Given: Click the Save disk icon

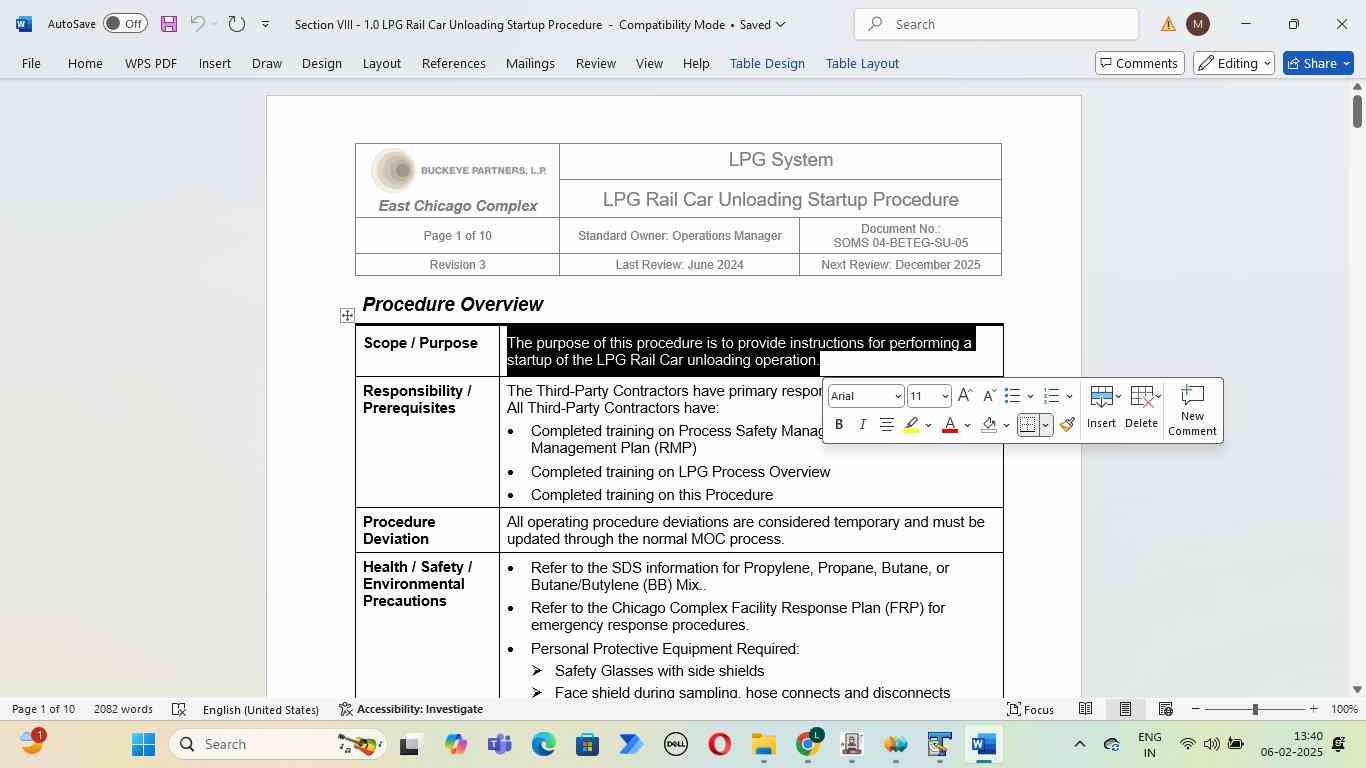Looking at the screenshot, I should [x=168, y=24].
